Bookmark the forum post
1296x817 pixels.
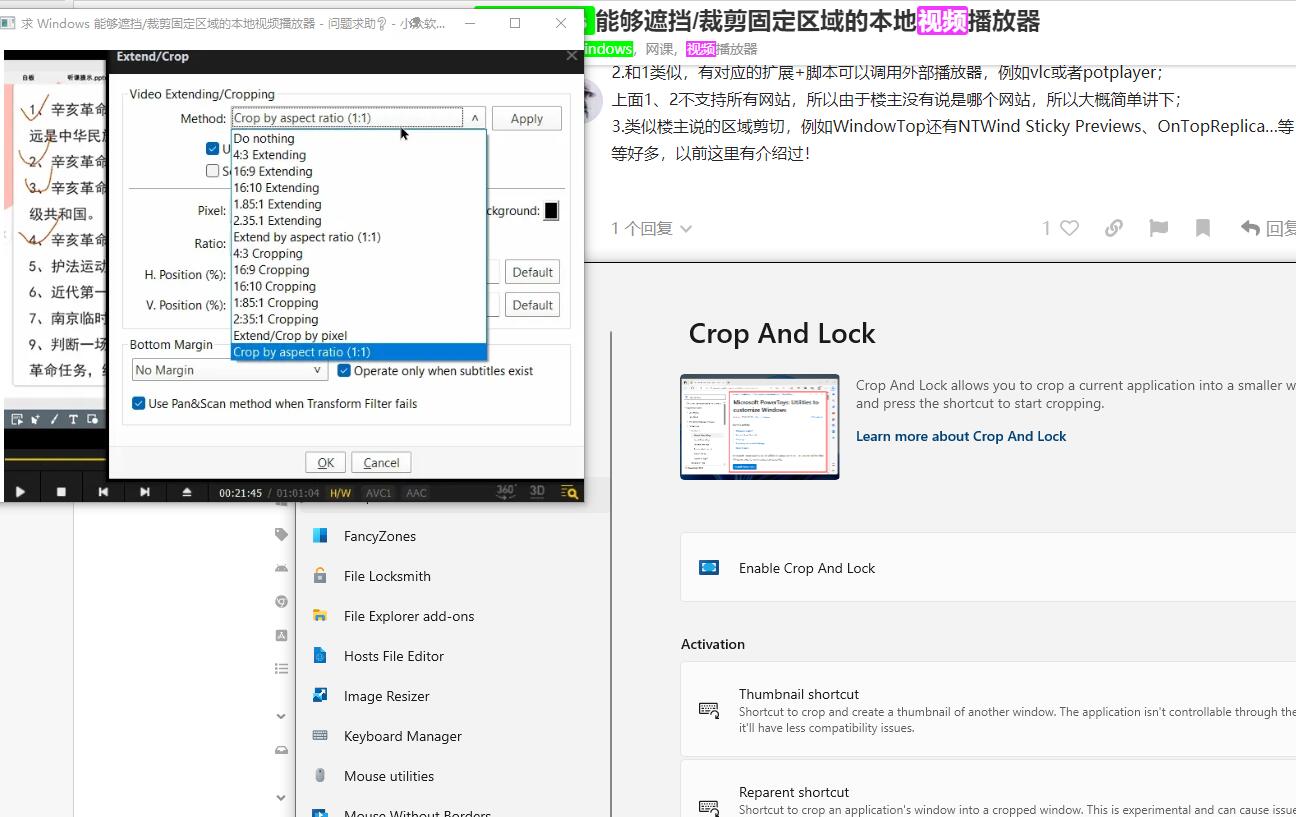[x=1203, y=228]
